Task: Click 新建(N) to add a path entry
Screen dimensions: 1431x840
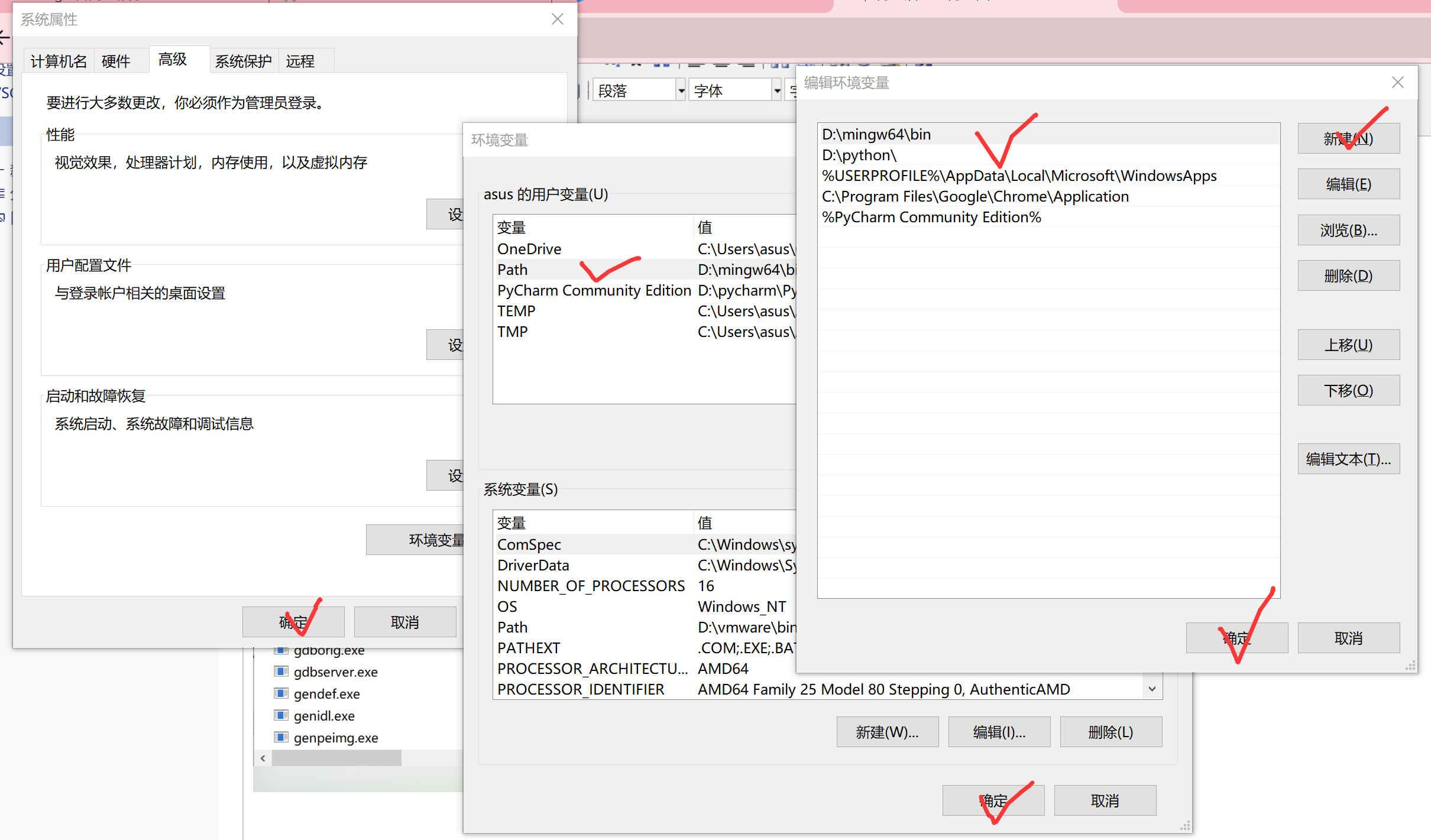Action: [x=1348, y=139]
